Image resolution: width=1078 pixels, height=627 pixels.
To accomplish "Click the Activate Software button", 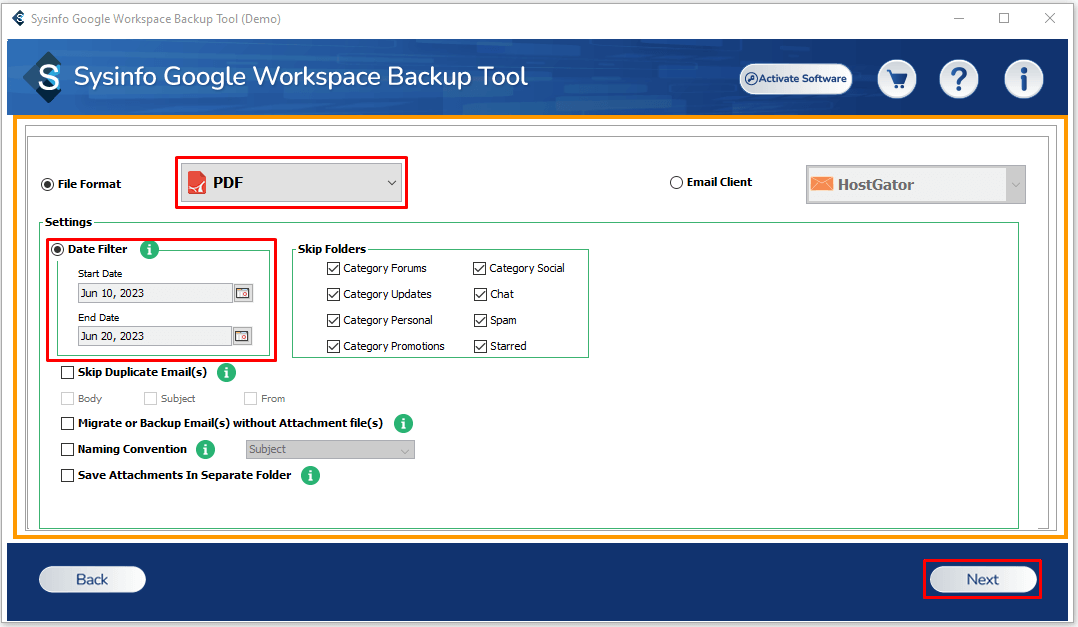I will [x=796, y=79].
